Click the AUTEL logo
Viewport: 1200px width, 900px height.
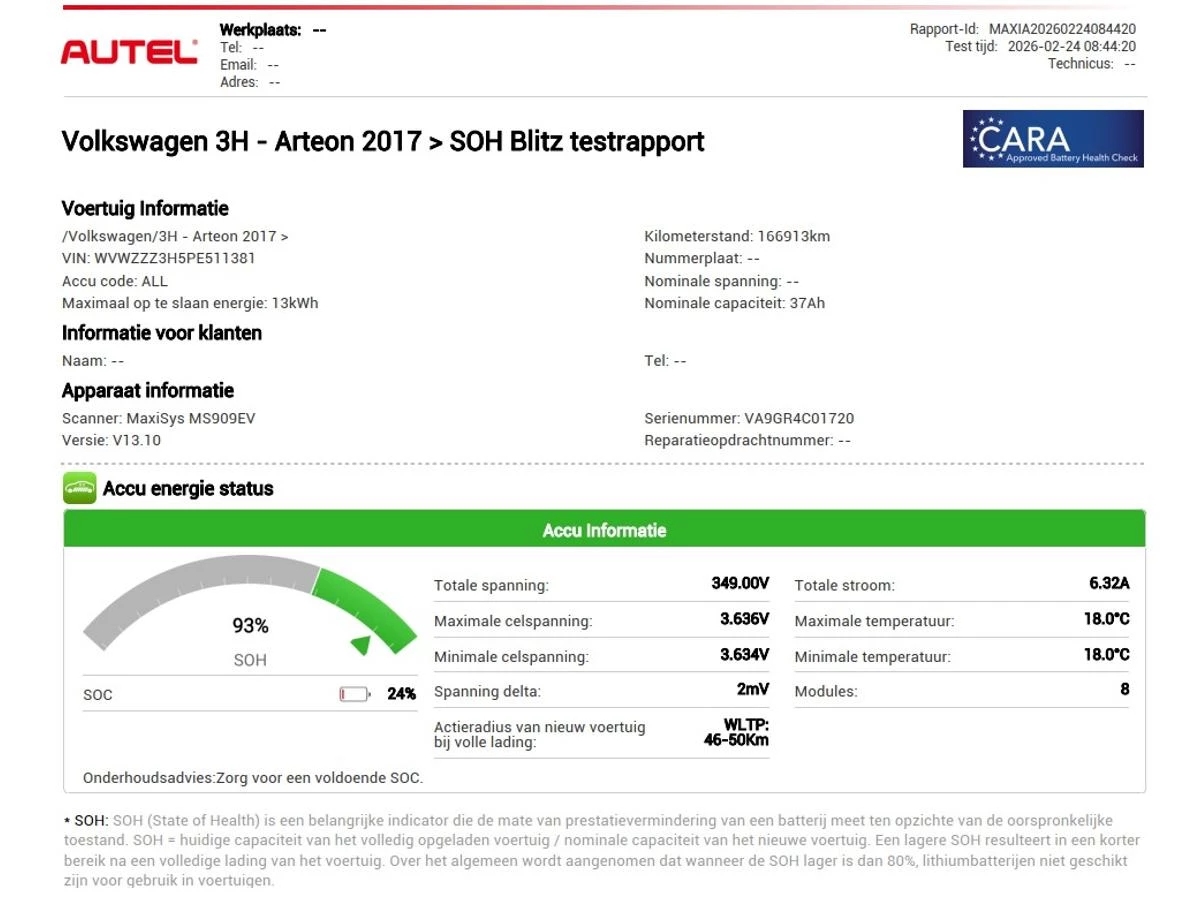point(130,53)
